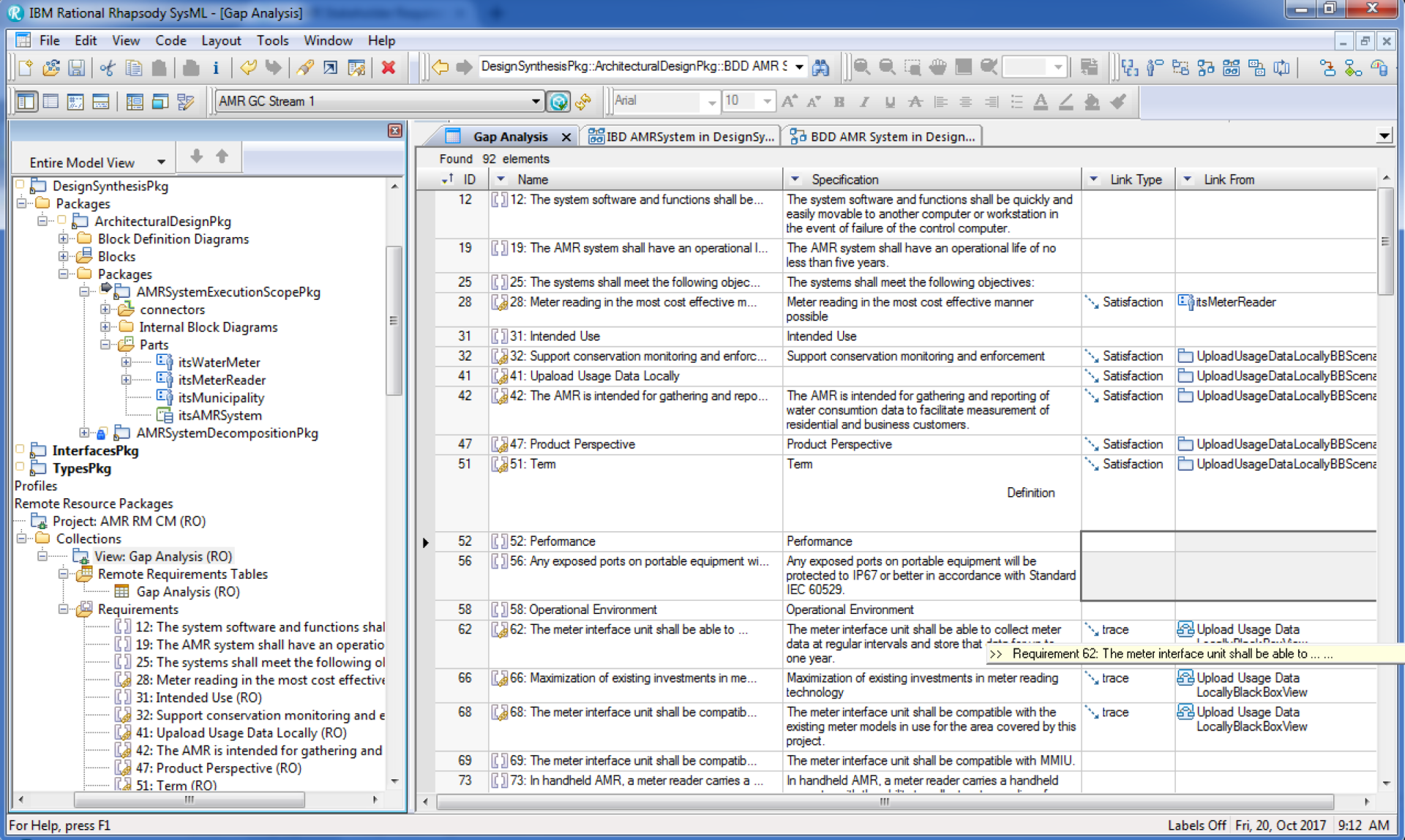Click the Bold formatting icon
The image size is (1405, 840).
[839, 102]
